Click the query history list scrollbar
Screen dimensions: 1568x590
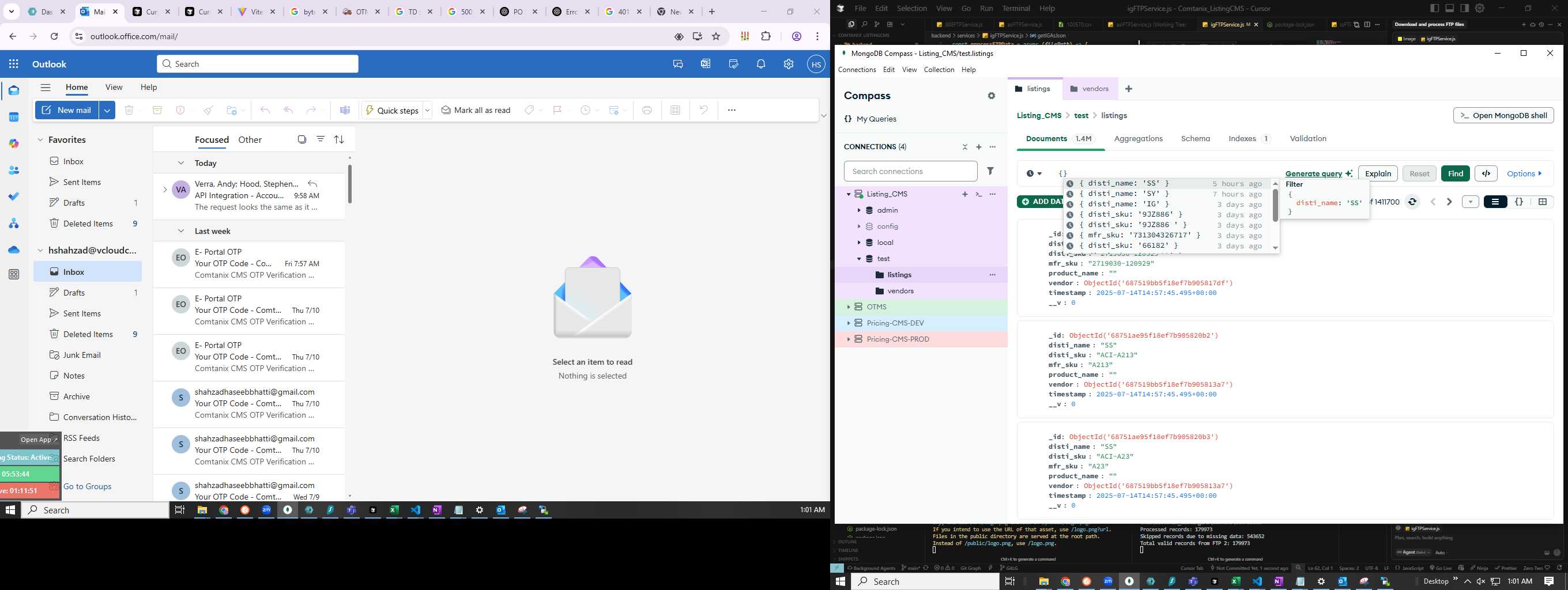coord(1275,206)
